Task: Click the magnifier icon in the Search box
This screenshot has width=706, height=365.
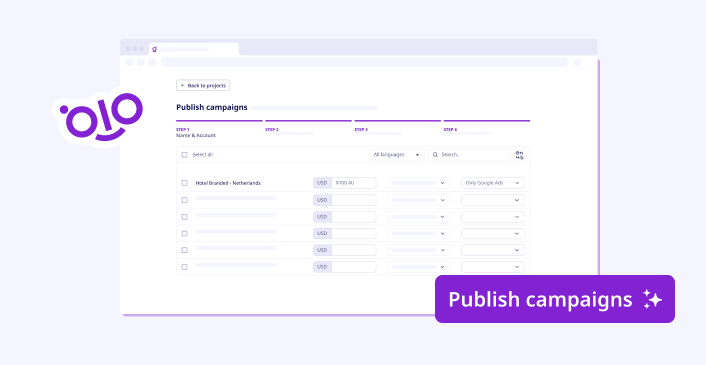Action: pyautogui.click(x=435, y=155)
